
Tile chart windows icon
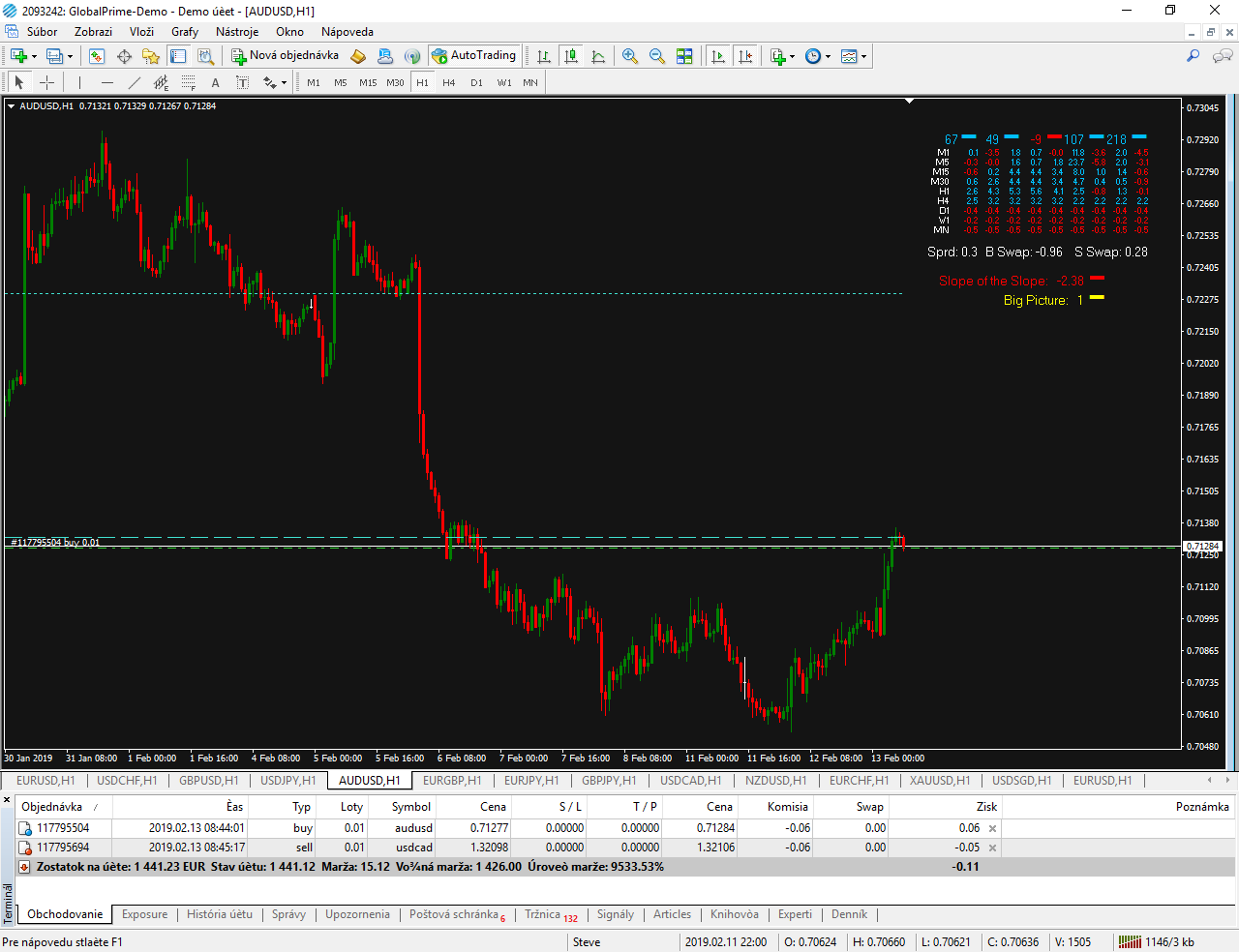coord(684,56)
